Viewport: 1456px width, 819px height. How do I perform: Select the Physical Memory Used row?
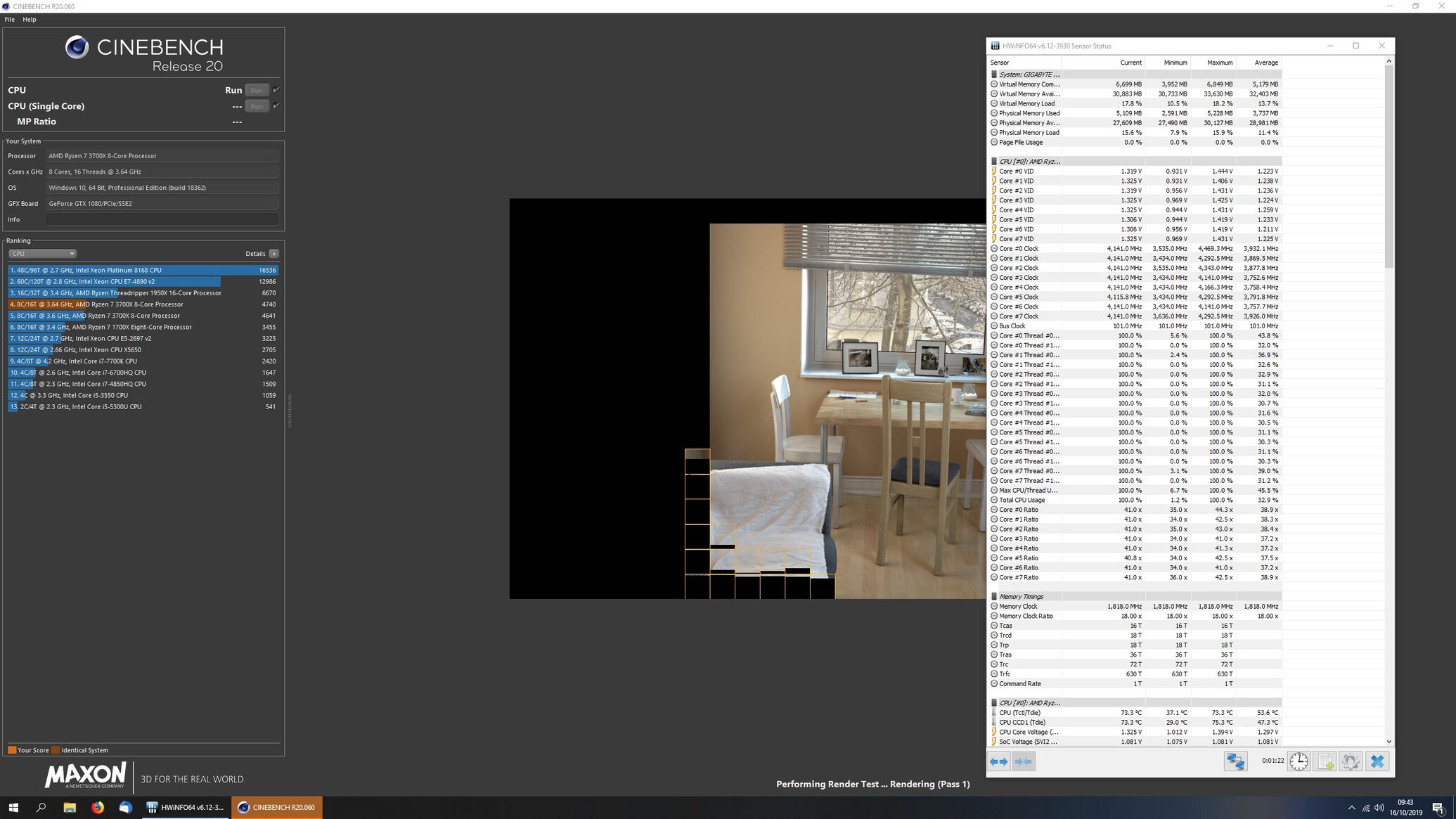point(1135,113)
